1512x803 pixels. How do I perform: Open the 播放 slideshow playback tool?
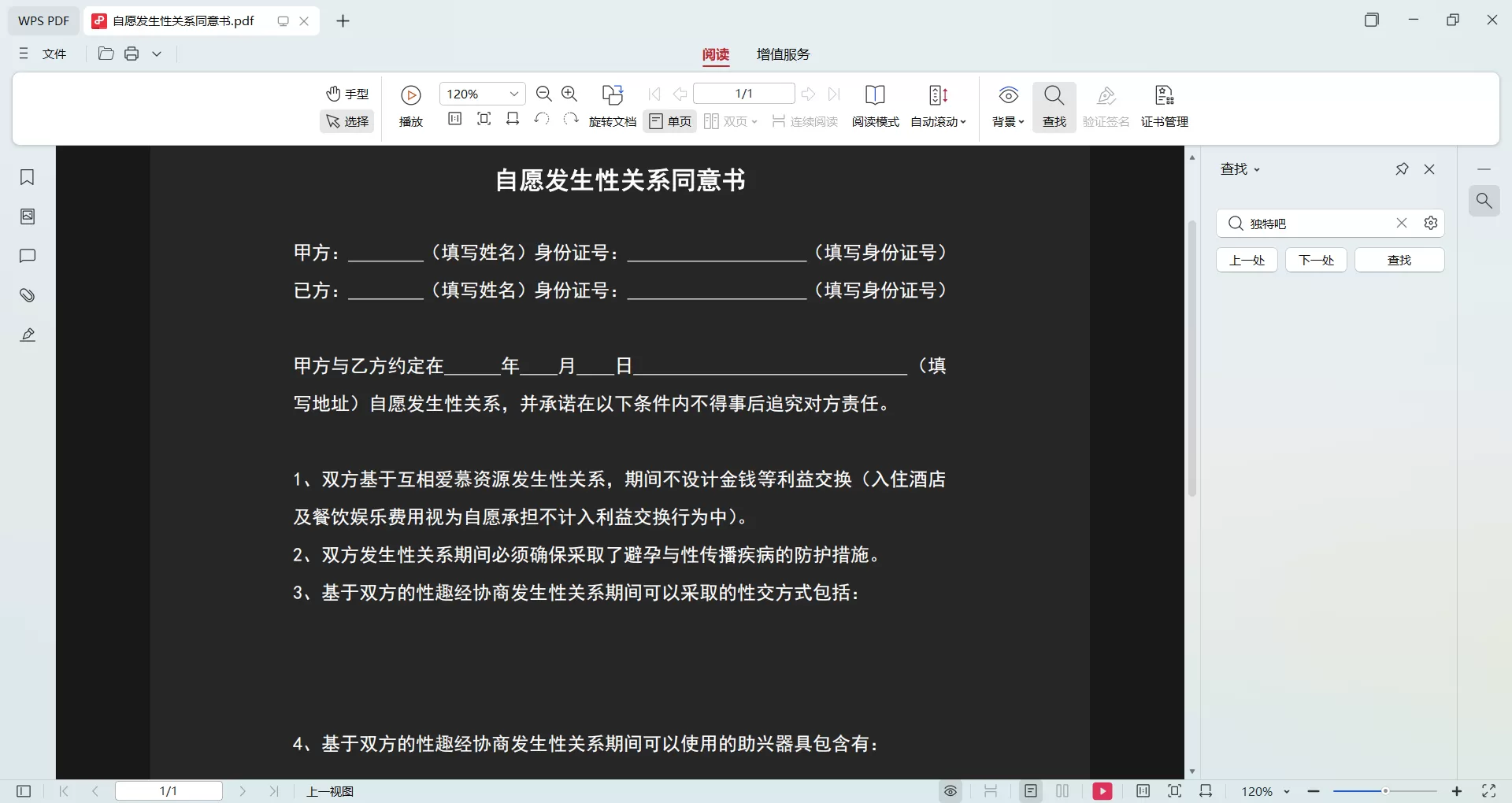pyautogui.click(x=410, y=105)
